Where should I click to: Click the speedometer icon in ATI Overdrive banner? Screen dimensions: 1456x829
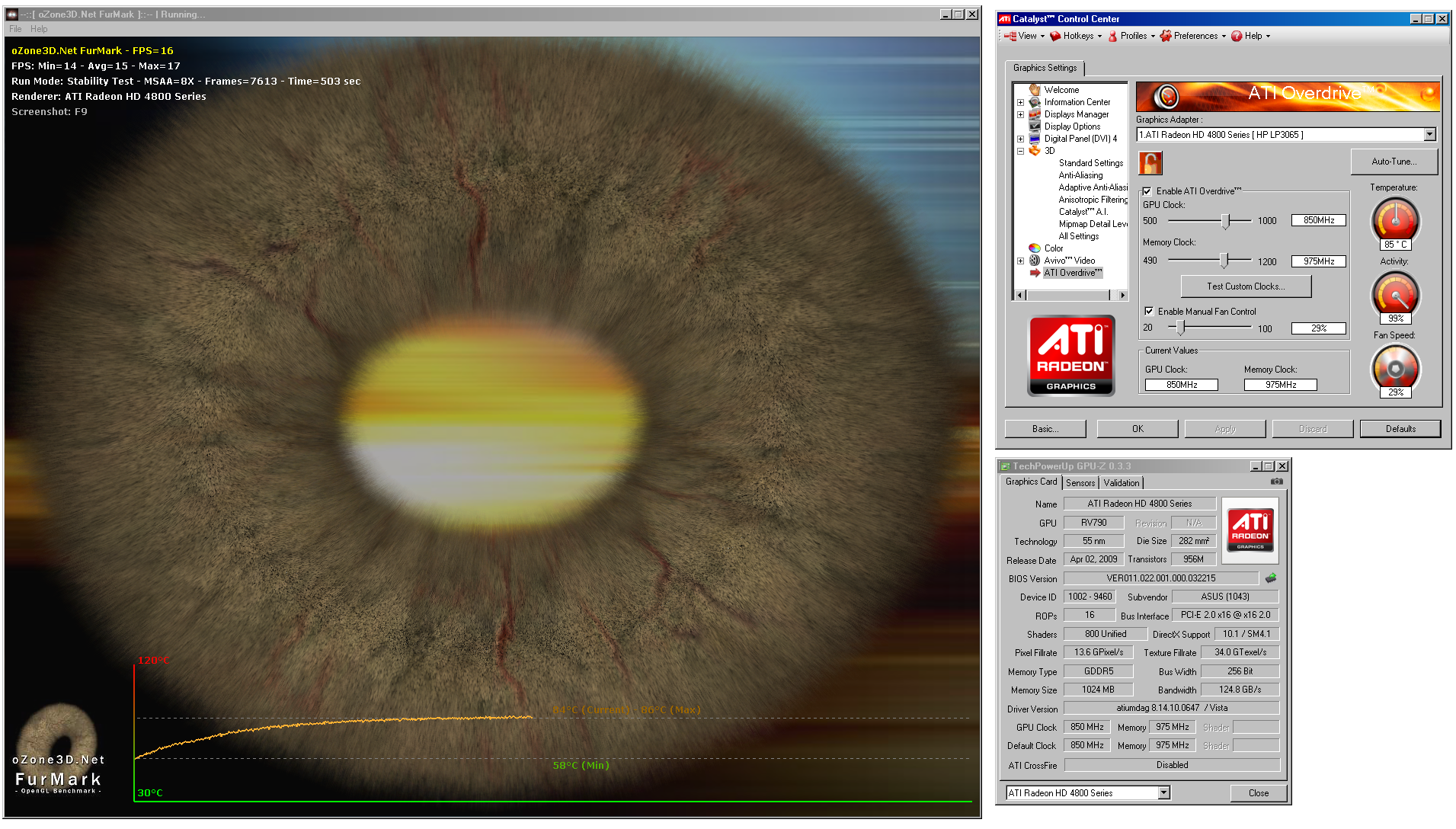tap(1166, 97)
